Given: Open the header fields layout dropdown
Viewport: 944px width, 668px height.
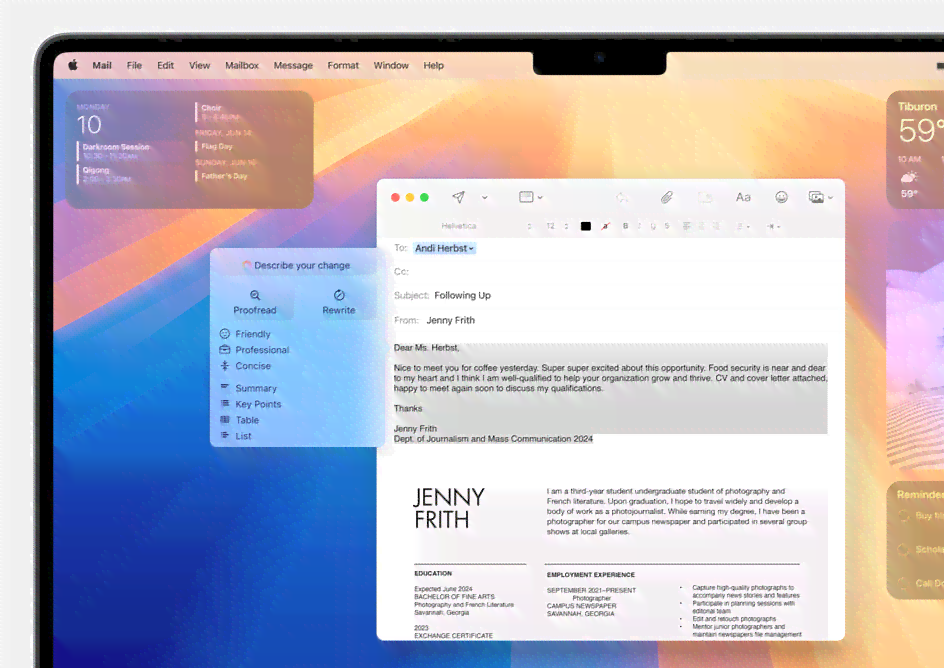Looking at the screenshot, I should 530,197.
